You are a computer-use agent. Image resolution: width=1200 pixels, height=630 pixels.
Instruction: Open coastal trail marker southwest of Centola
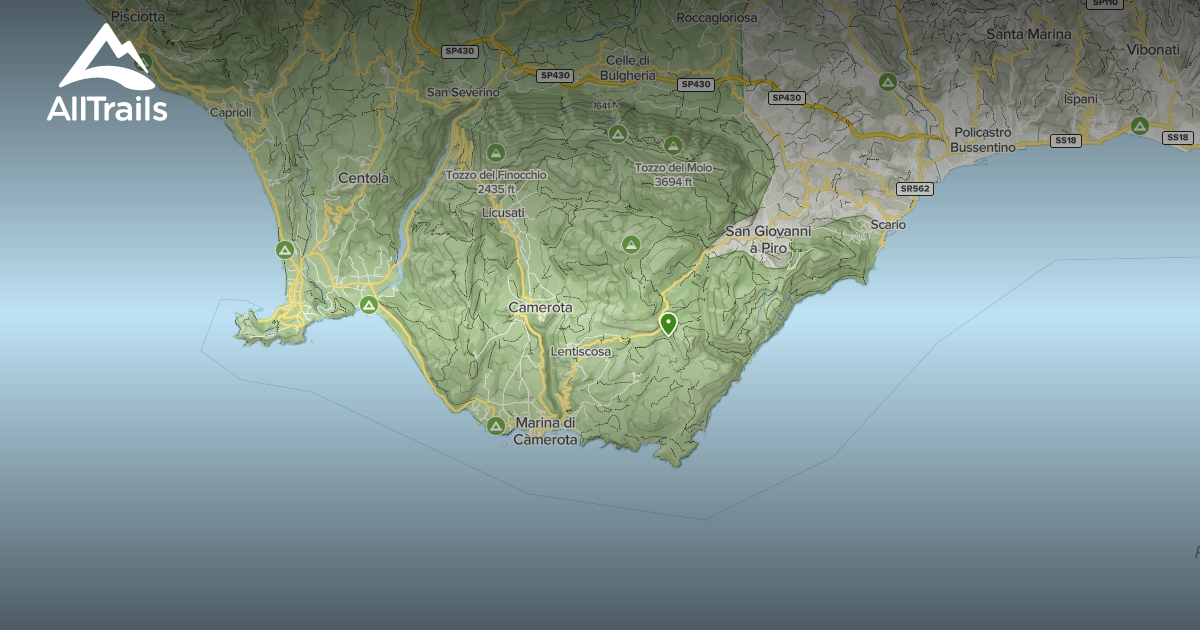tap(284, 249)
